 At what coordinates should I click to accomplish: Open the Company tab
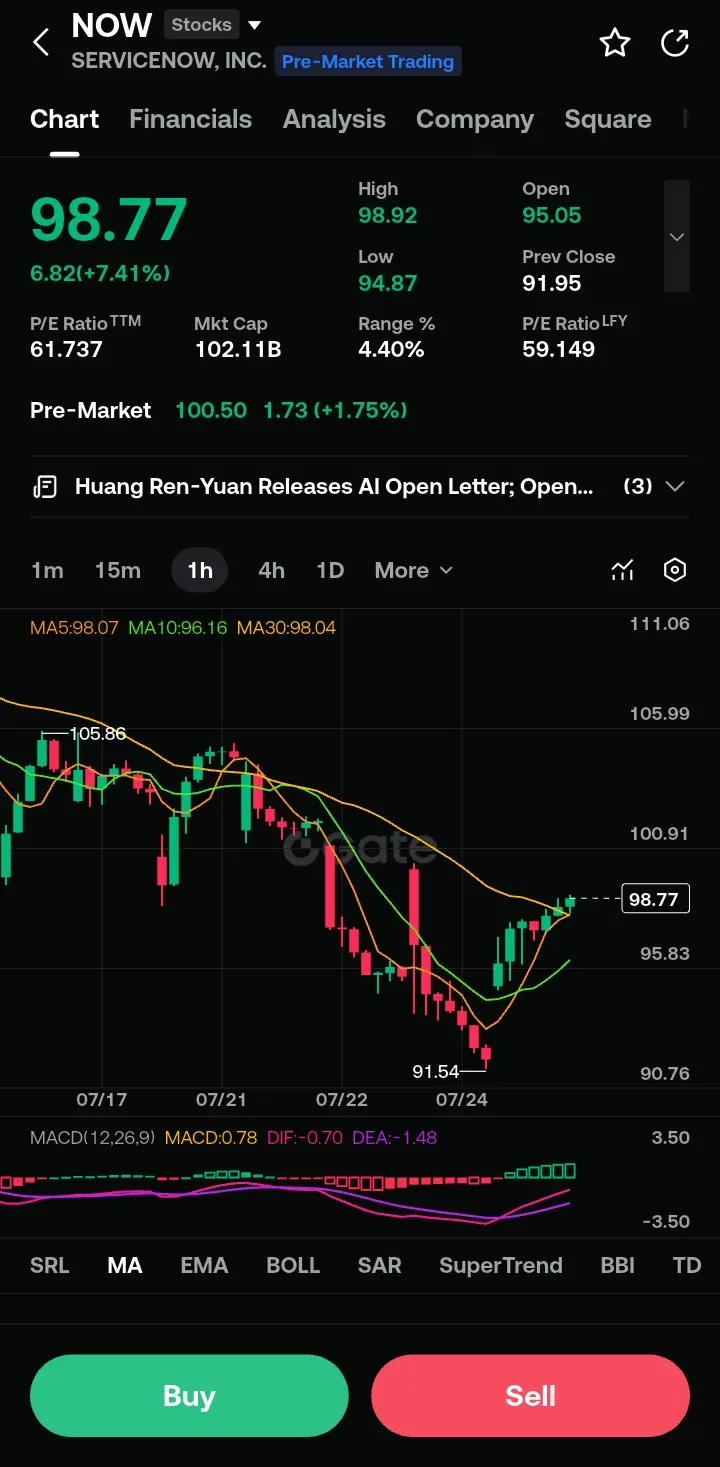click(x=475, y=119)
